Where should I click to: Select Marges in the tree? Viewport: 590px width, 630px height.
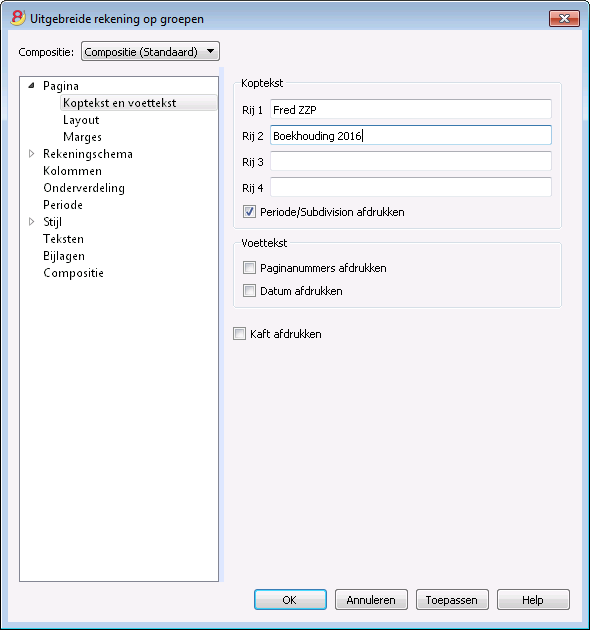pos(82,137)
